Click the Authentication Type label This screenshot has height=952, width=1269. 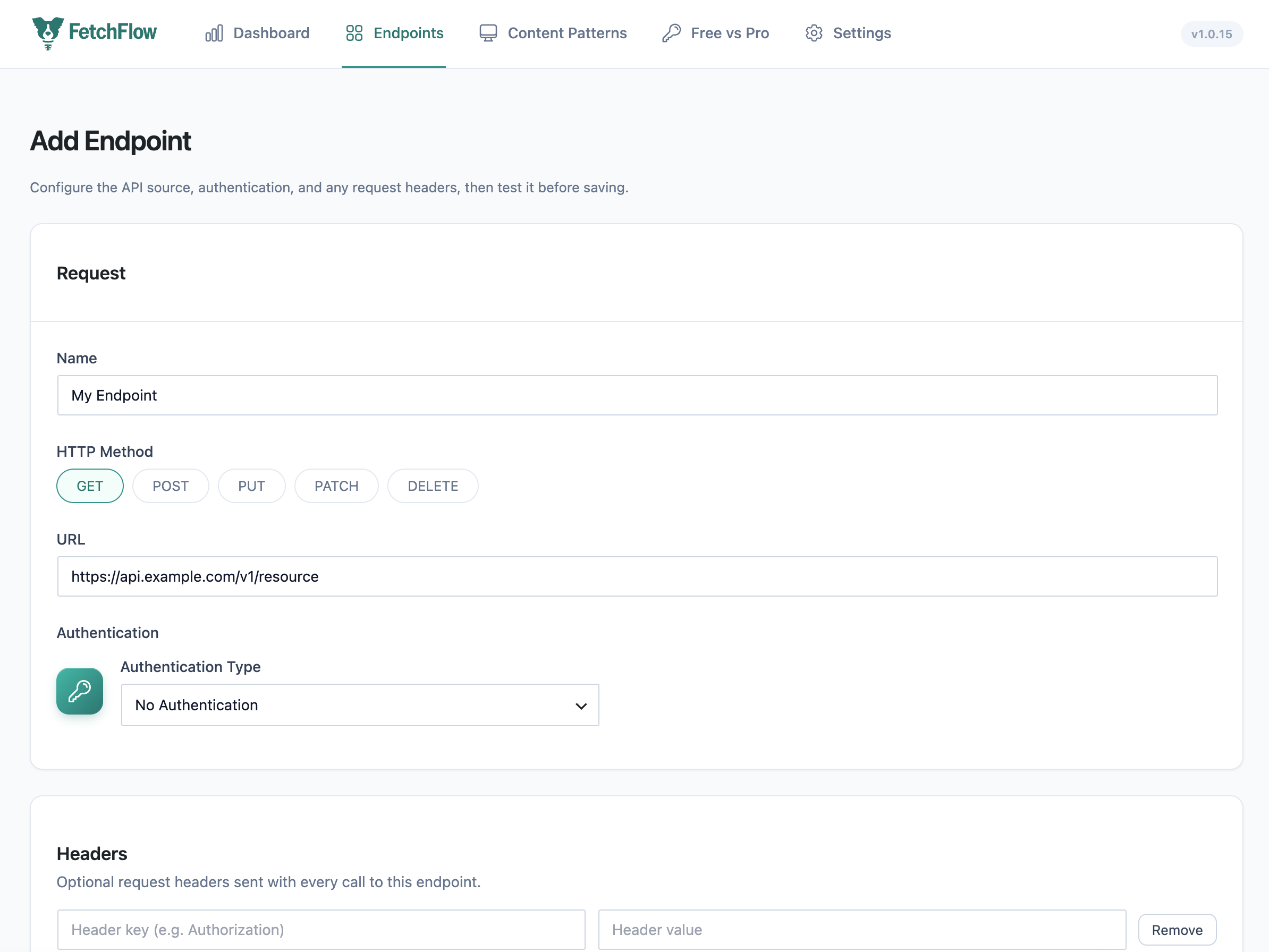(x=190, y=666)
